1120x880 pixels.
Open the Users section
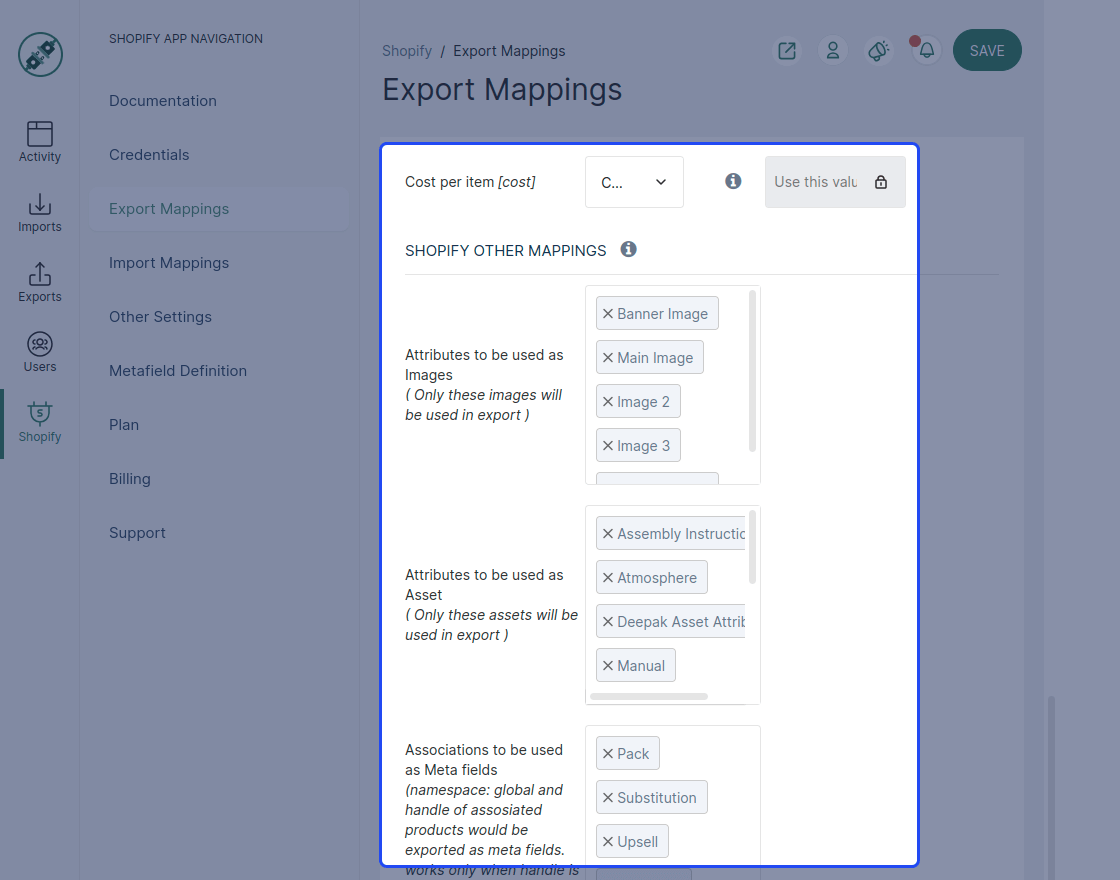pyautogui.click(x=40, y=352)
